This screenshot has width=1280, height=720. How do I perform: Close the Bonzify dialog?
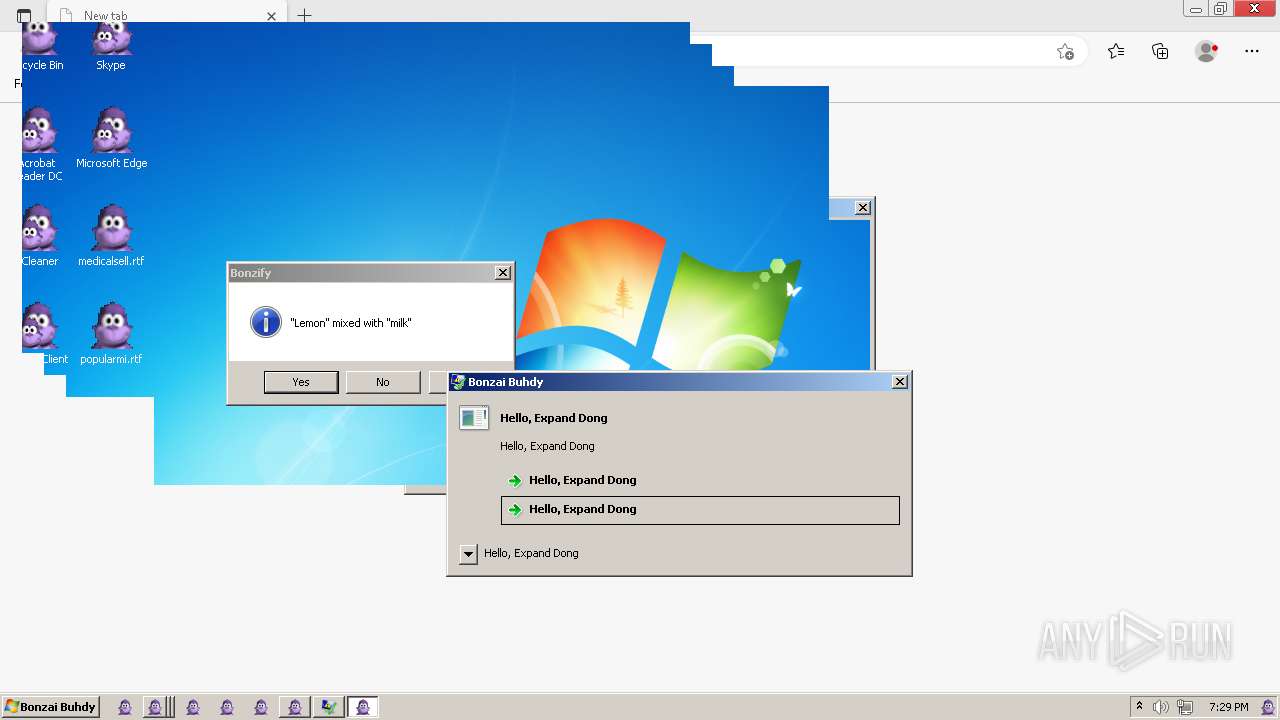point(503,273)
